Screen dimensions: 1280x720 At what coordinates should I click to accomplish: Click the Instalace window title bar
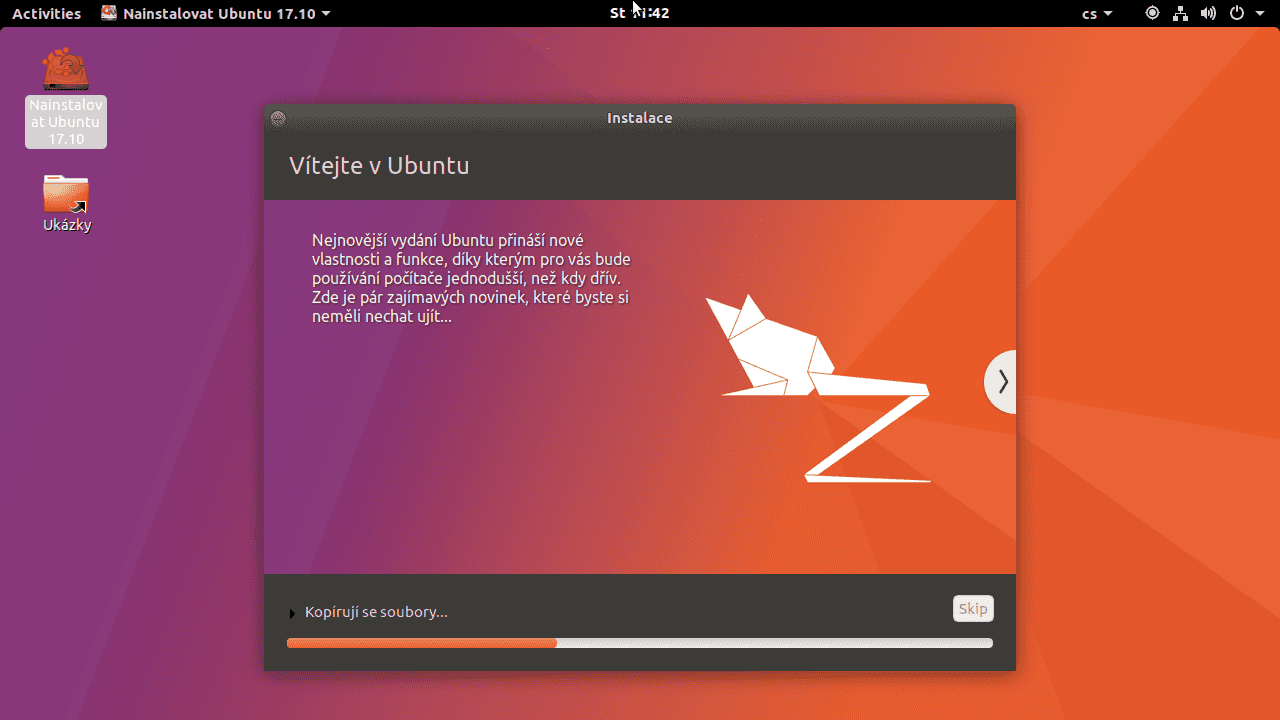(639, 117)
